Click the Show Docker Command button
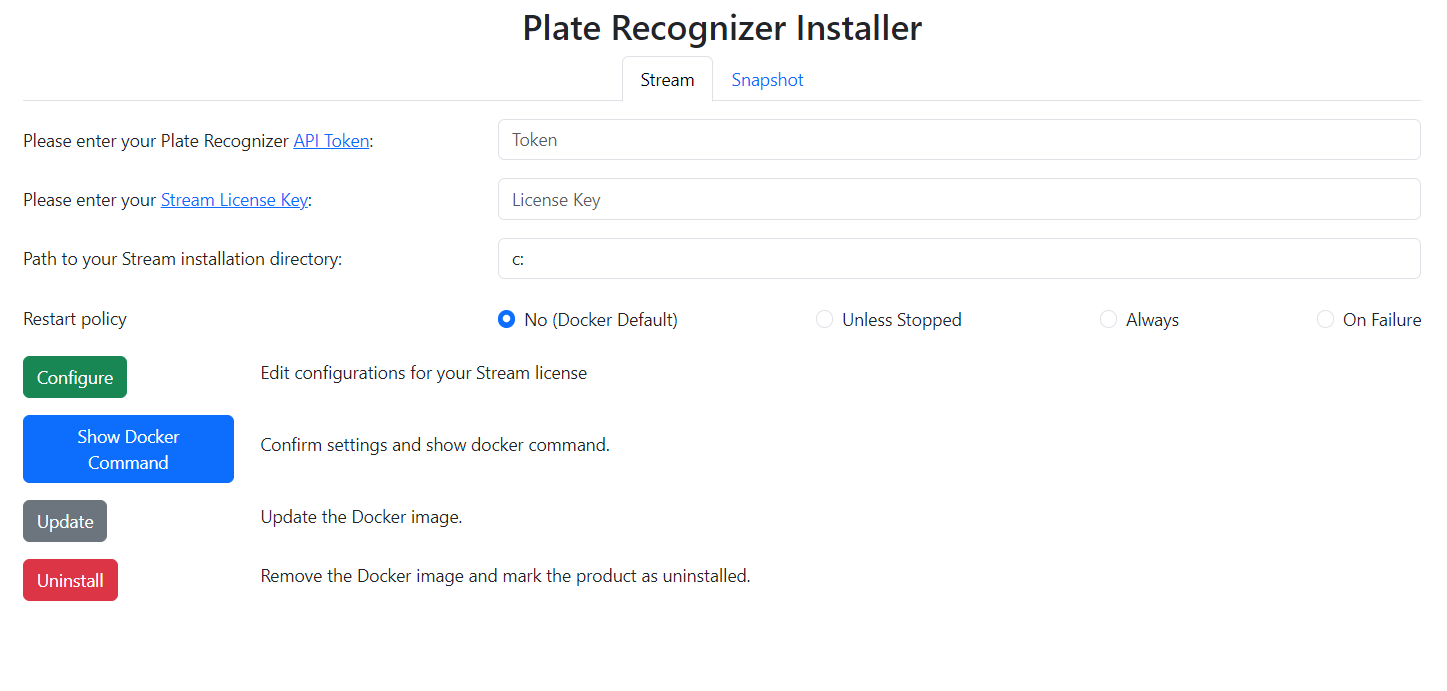Image resolution: width=1447 pixels, height=691 pixels. [x=128, y=449]
